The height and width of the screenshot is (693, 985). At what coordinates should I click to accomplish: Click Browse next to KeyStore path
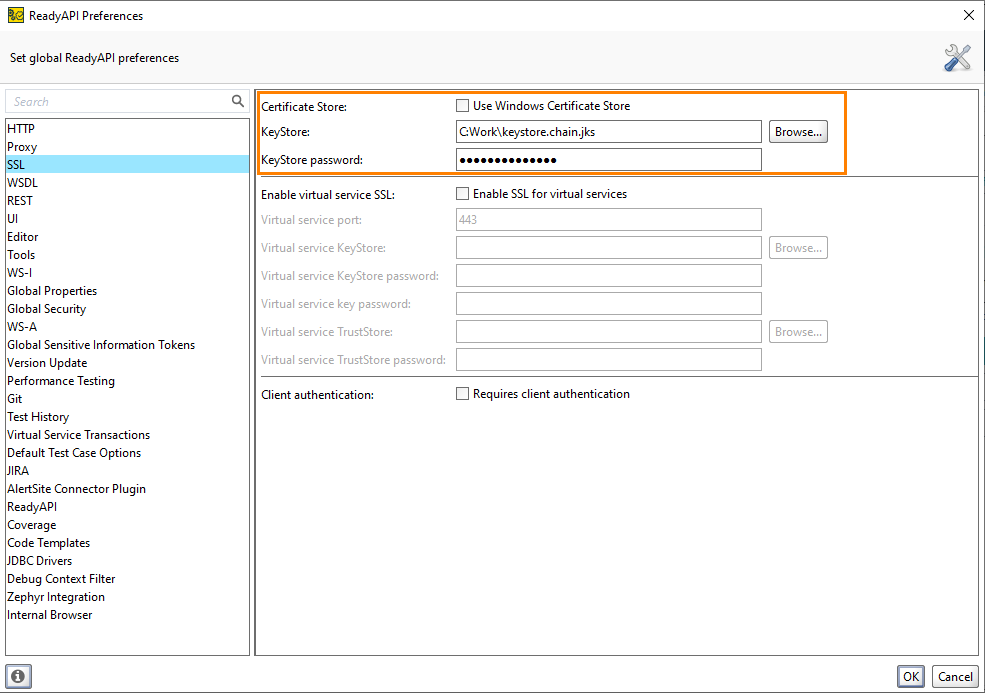point(798,132)
